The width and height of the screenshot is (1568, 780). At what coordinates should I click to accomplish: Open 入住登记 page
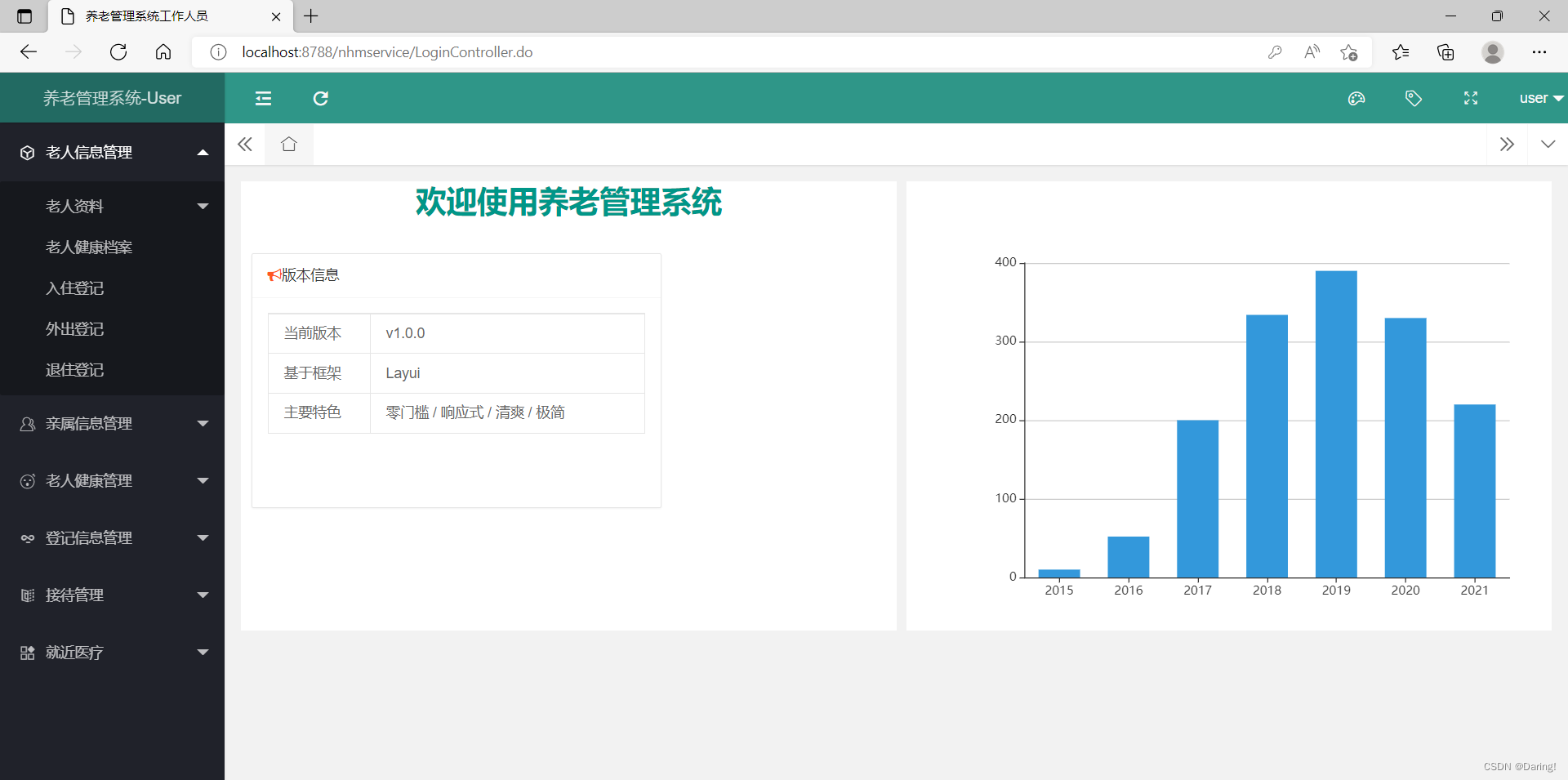click(x=113, y=288)
